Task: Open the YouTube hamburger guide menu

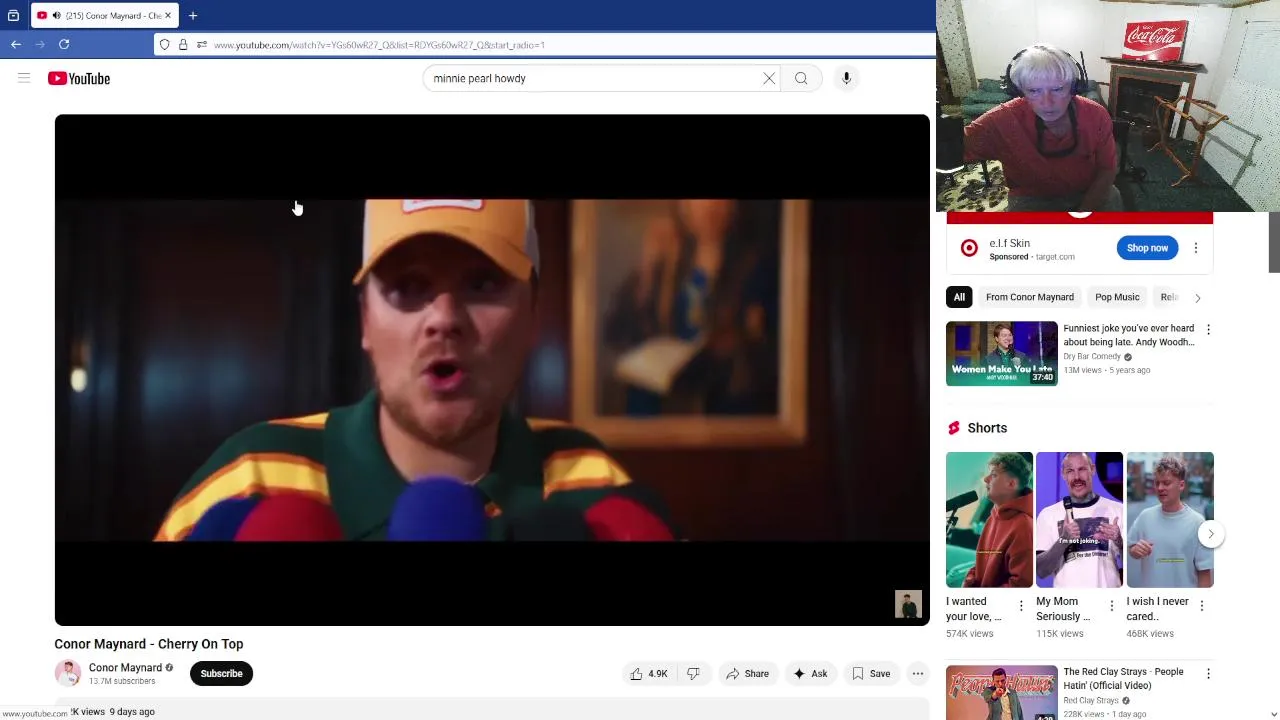Action: tap(24, 78)
